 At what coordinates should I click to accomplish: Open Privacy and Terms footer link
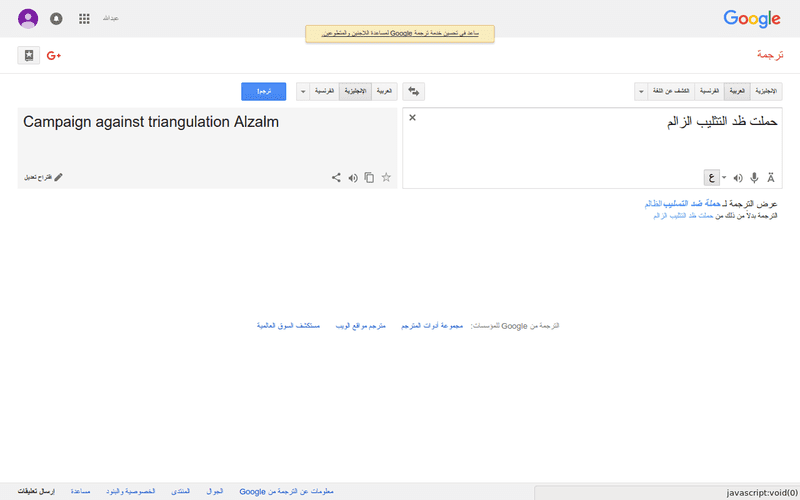[x=131, y=492]
